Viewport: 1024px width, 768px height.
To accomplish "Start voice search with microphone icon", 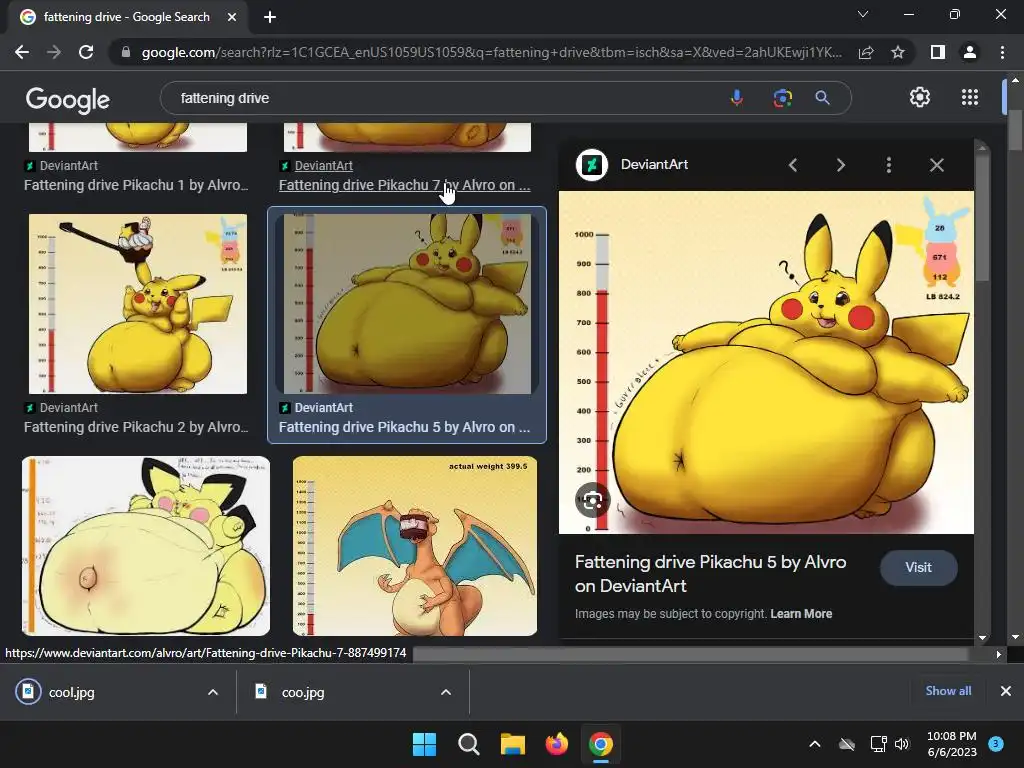I will tap(737, 98).
